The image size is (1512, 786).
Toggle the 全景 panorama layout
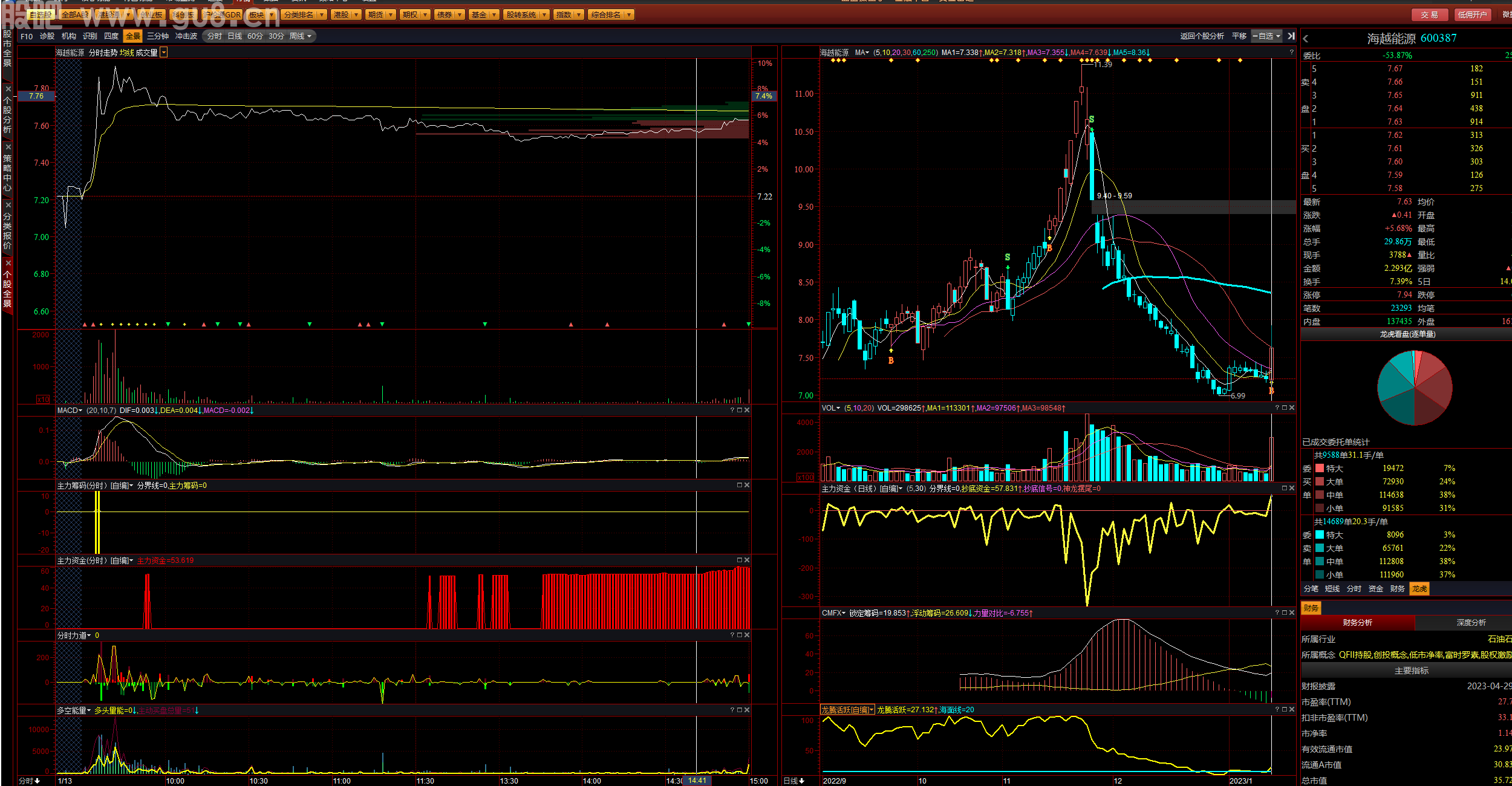[132, 36]
